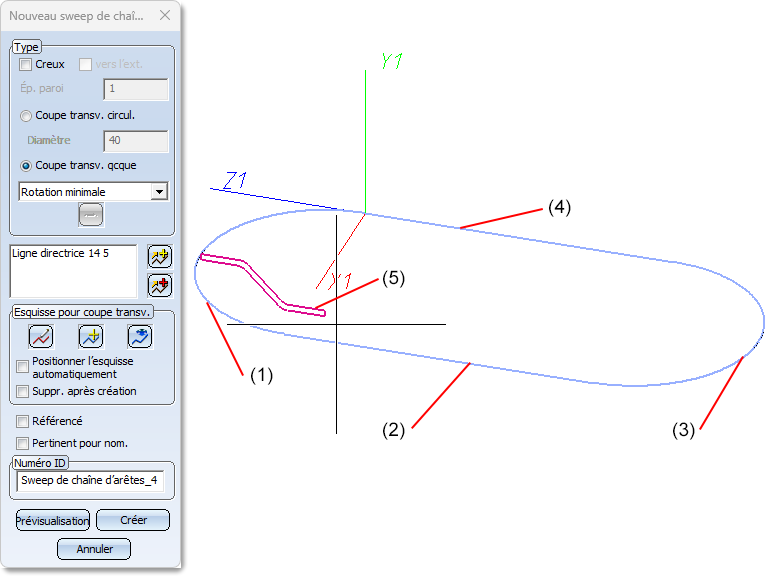
Task: Click the Créer button
Action: pos(133,520)
